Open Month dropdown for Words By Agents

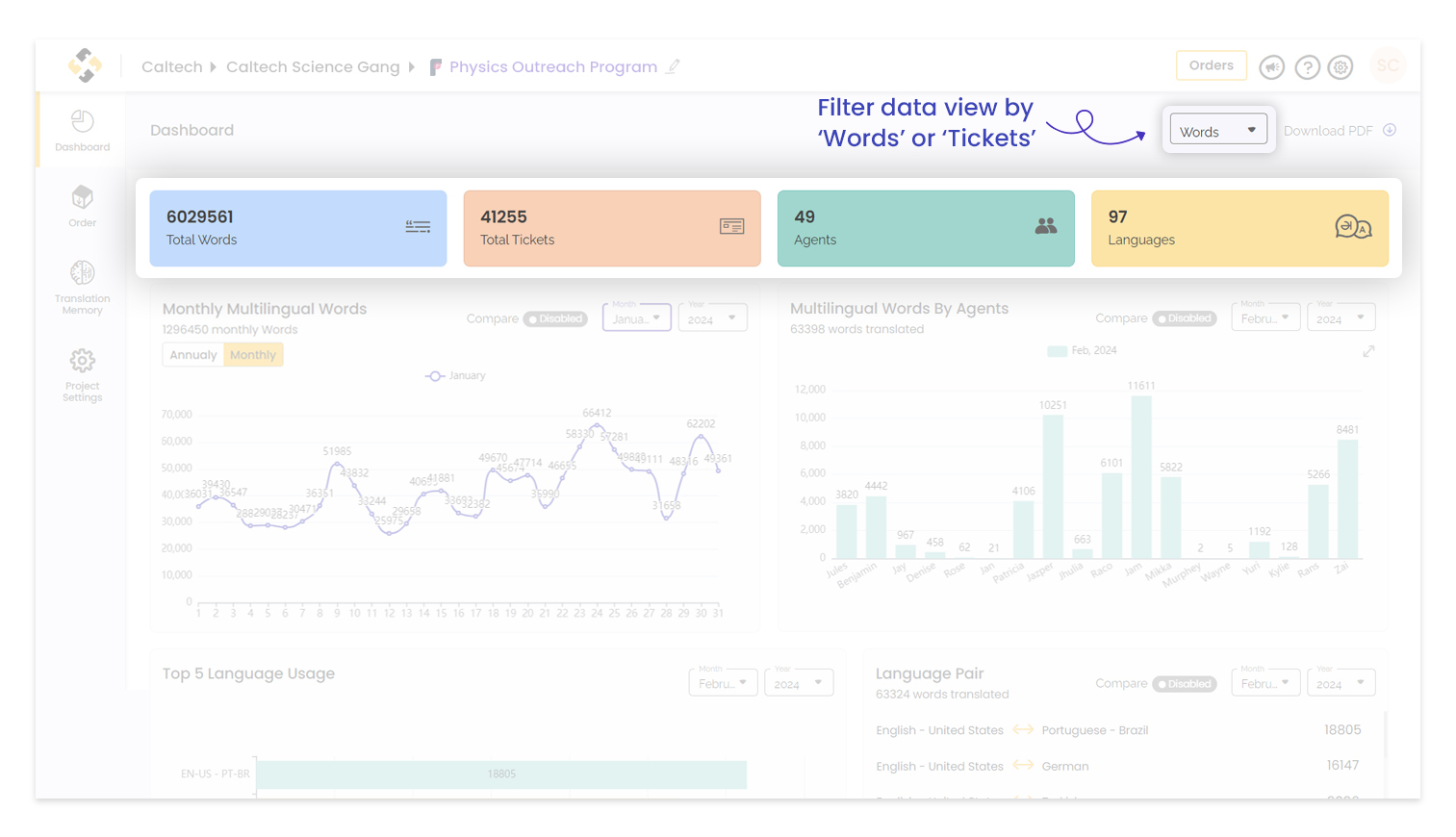(1265, 317)
